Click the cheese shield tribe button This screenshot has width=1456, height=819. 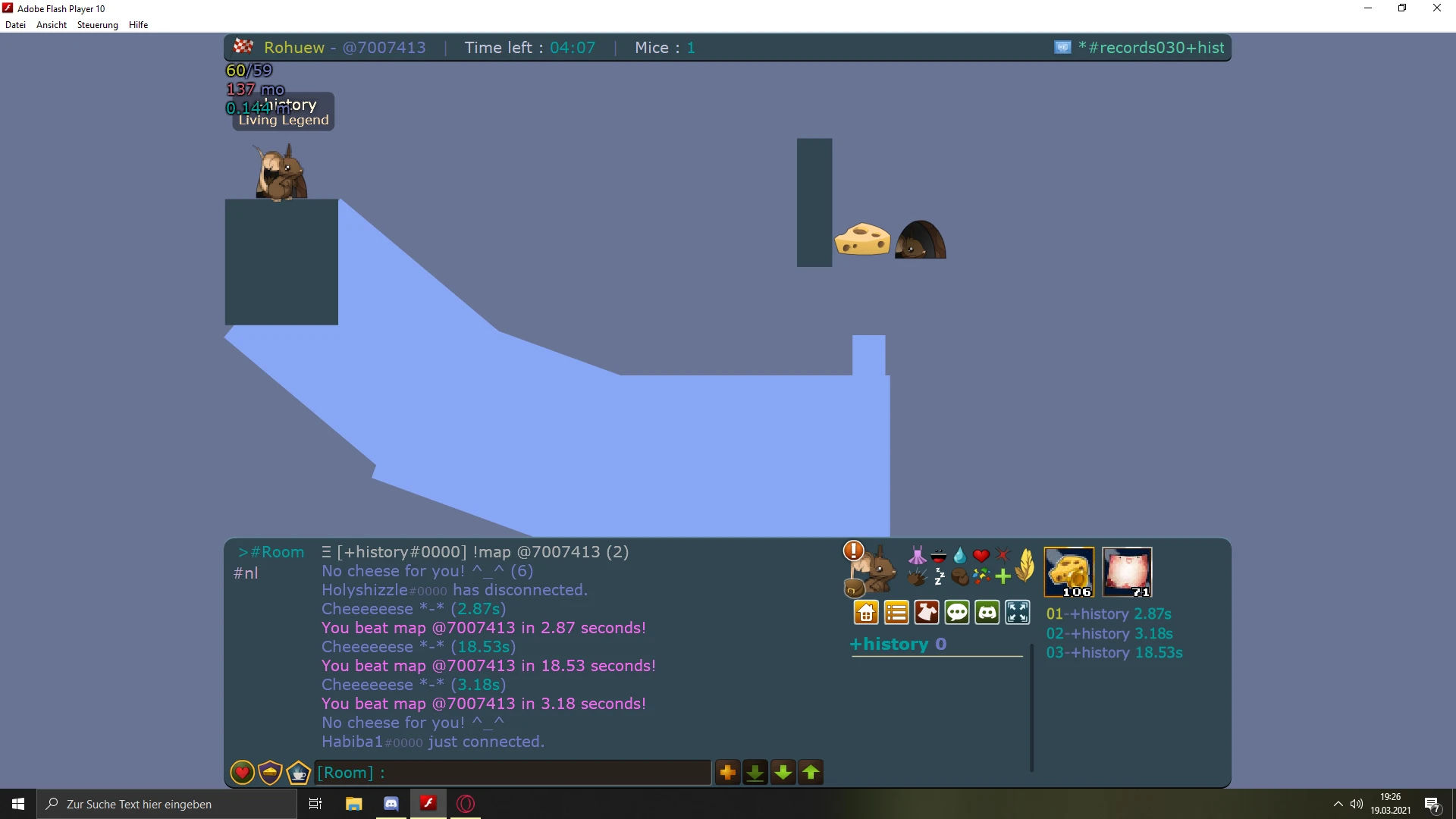click(x=271, y=773)
